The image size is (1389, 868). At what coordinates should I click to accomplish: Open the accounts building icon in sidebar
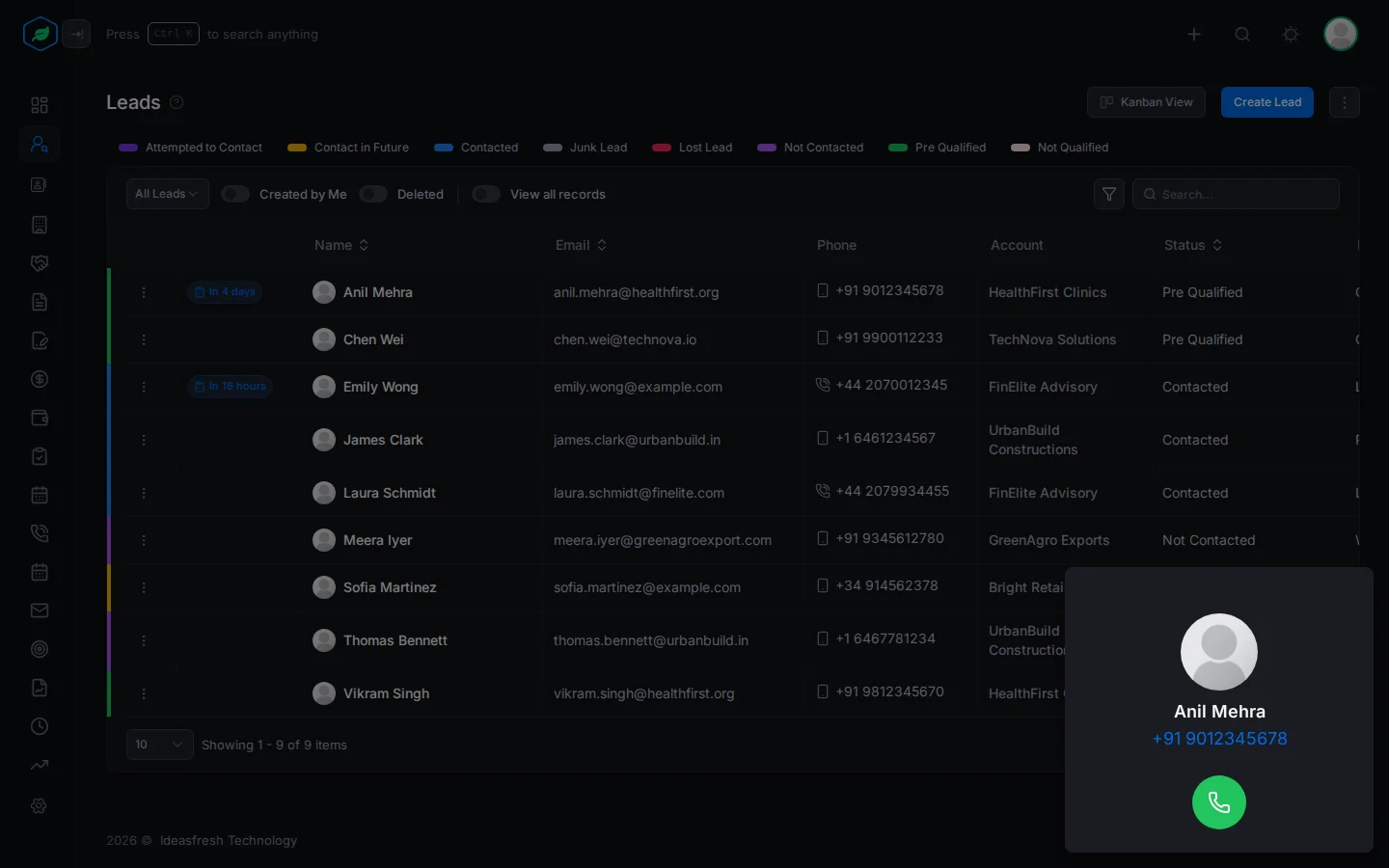[x=40, y=225]
